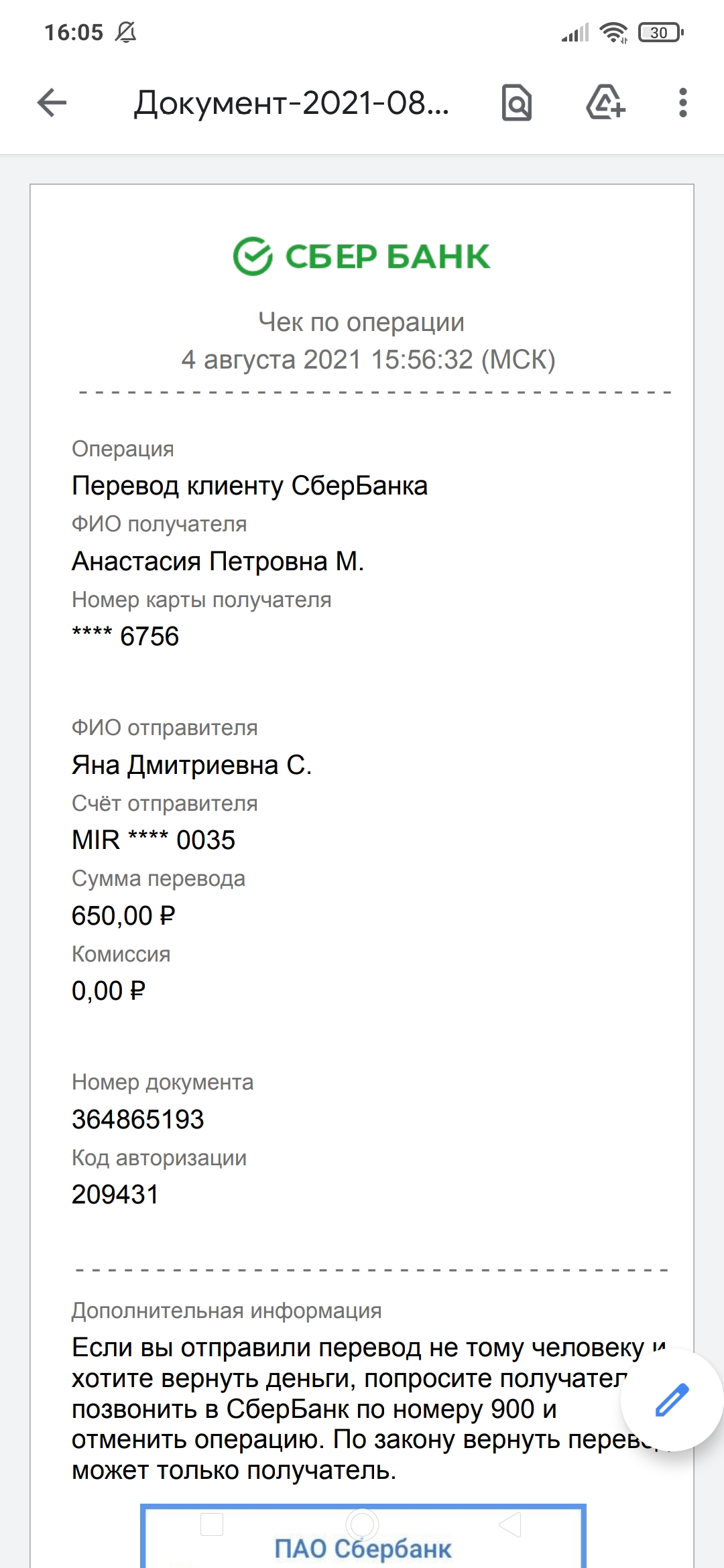Image resolution: width=724 pixels, height=1568 pixels.
Task: Open the three-dot overflow menu
Action: (x=682, y=103)
